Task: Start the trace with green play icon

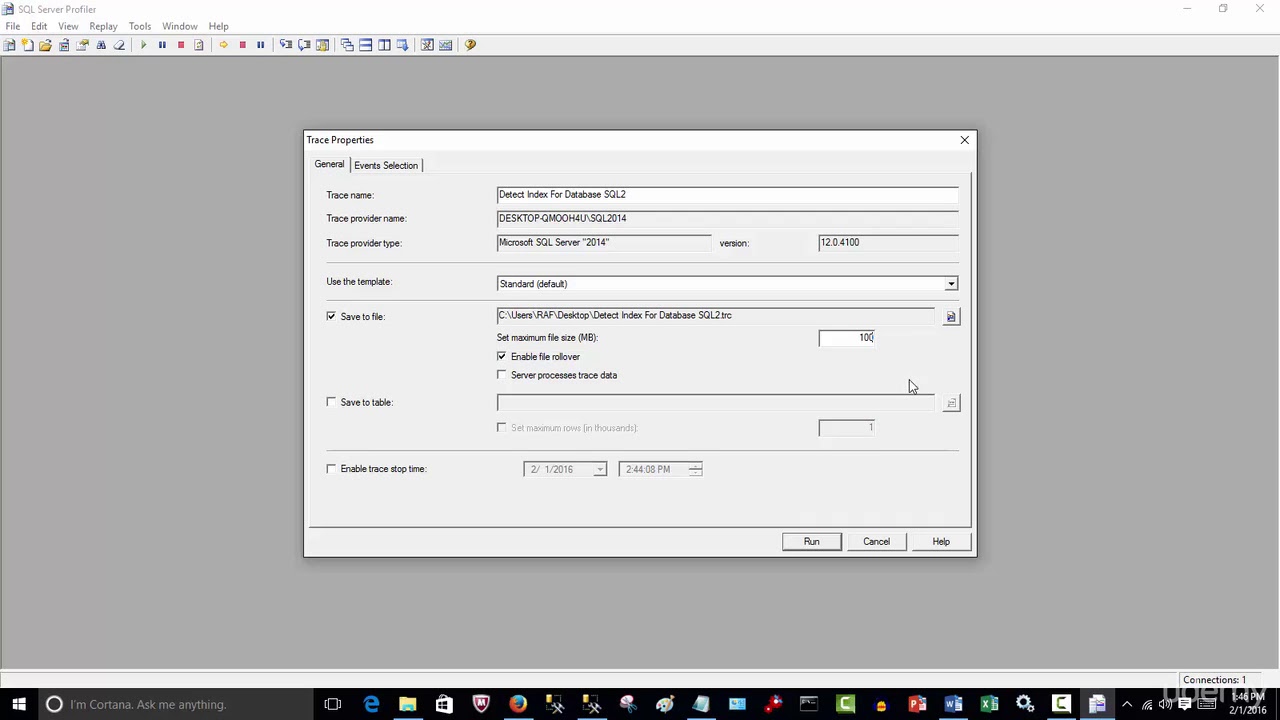Action: (x=143, y=45)
